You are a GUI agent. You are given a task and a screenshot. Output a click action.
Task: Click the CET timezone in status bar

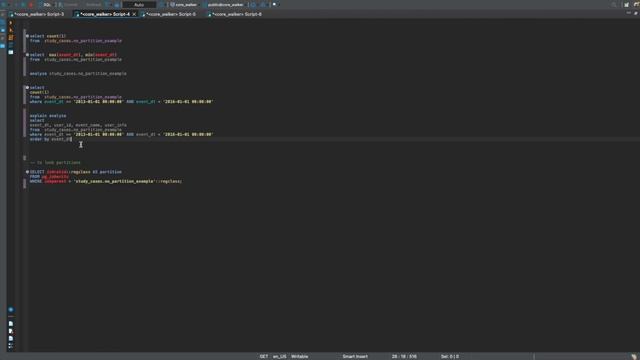(x=264, y=356)
